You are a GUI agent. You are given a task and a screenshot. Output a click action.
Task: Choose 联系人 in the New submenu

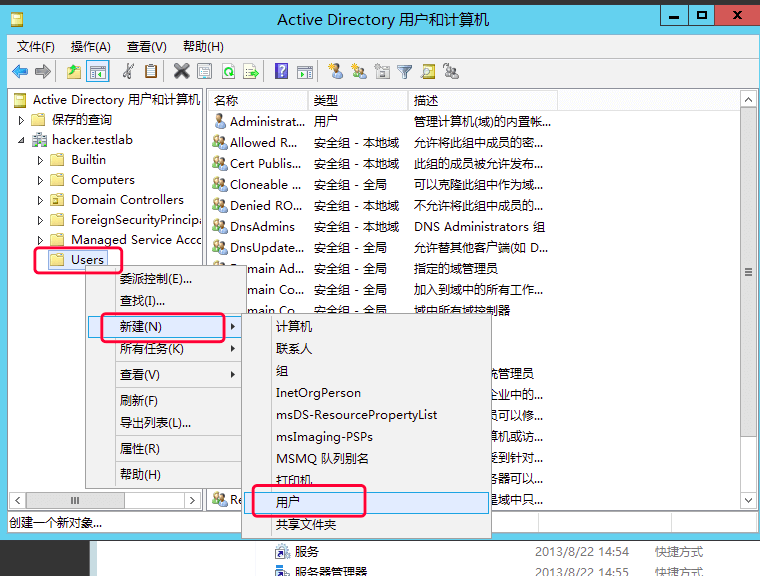coord(367,349)
